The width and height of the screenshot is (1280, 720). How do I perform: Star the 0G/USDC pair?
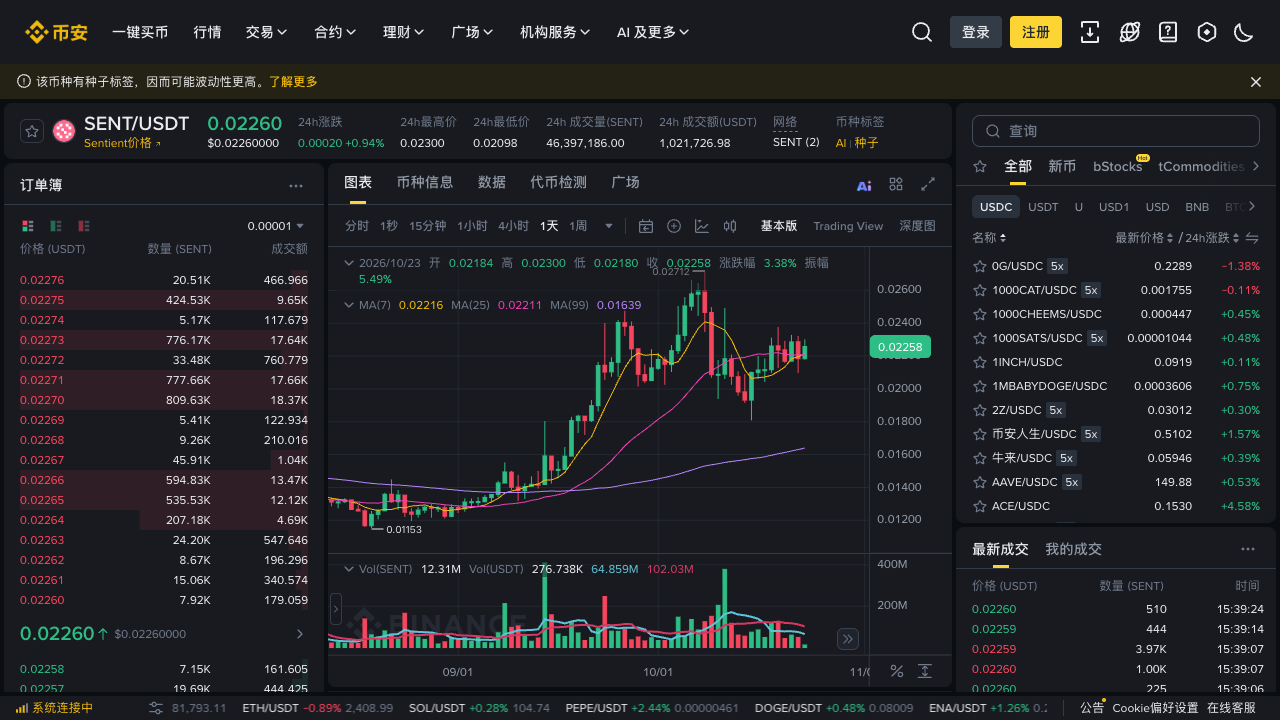click(980, 266)
